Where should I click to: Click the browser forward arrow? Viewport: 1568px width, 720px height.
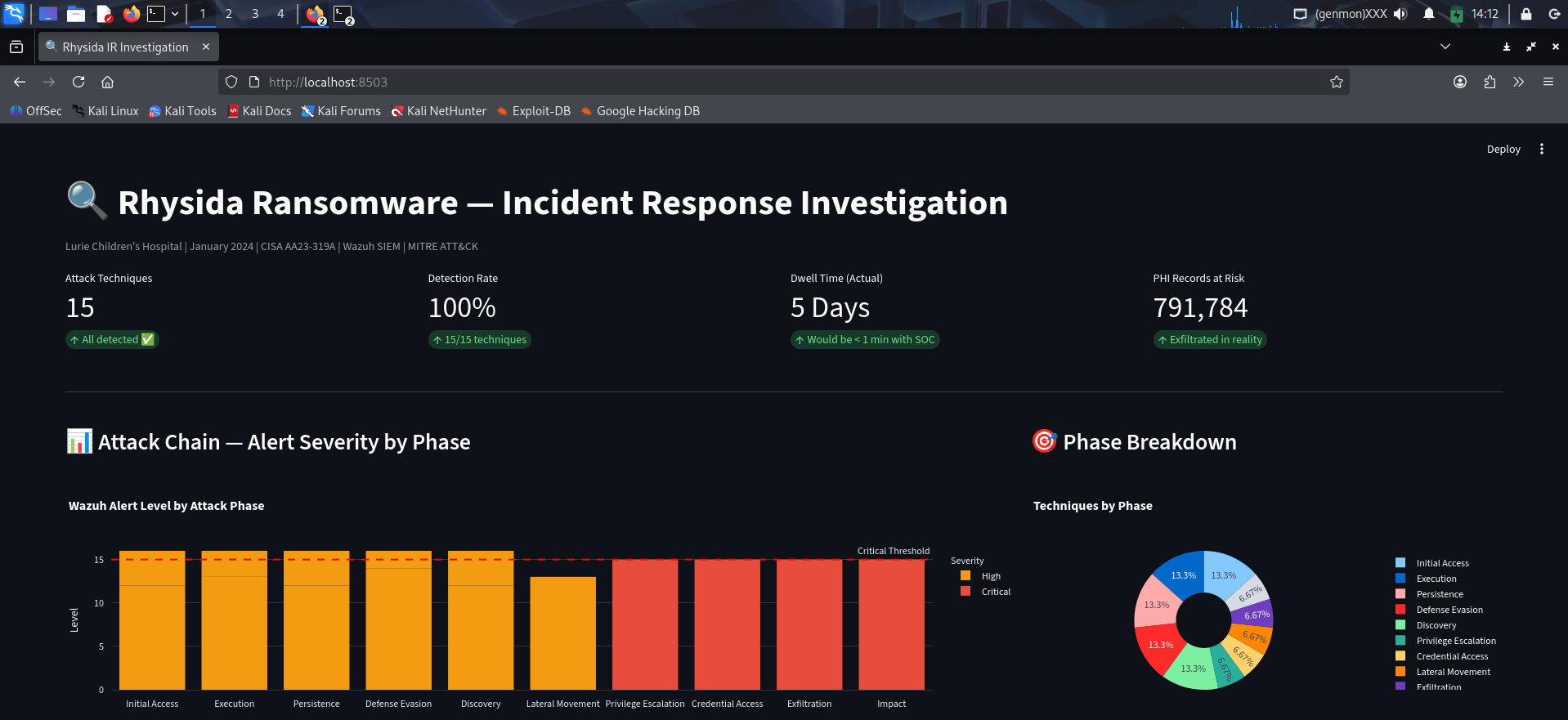49,82
